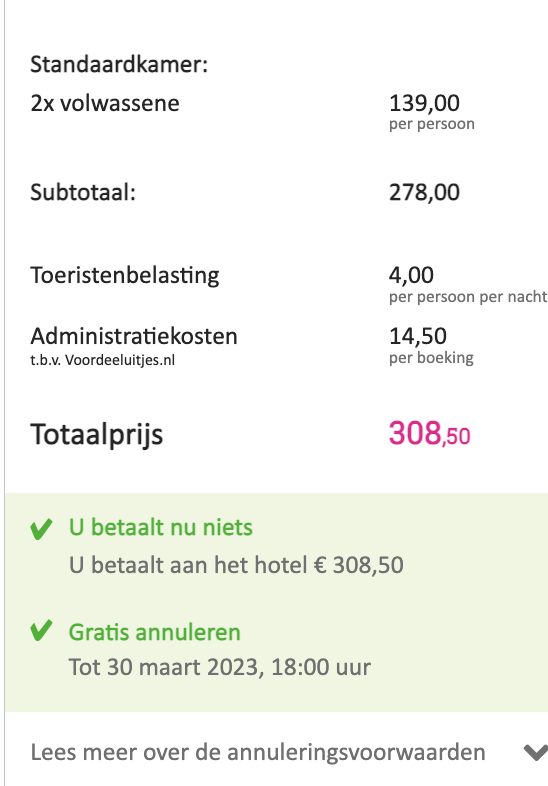Image resolution: width=548 pixels, height=786 pixels.
Task: Click 'Tot 30 maart 2023, 18:00 uur' text
Action: 220,667
